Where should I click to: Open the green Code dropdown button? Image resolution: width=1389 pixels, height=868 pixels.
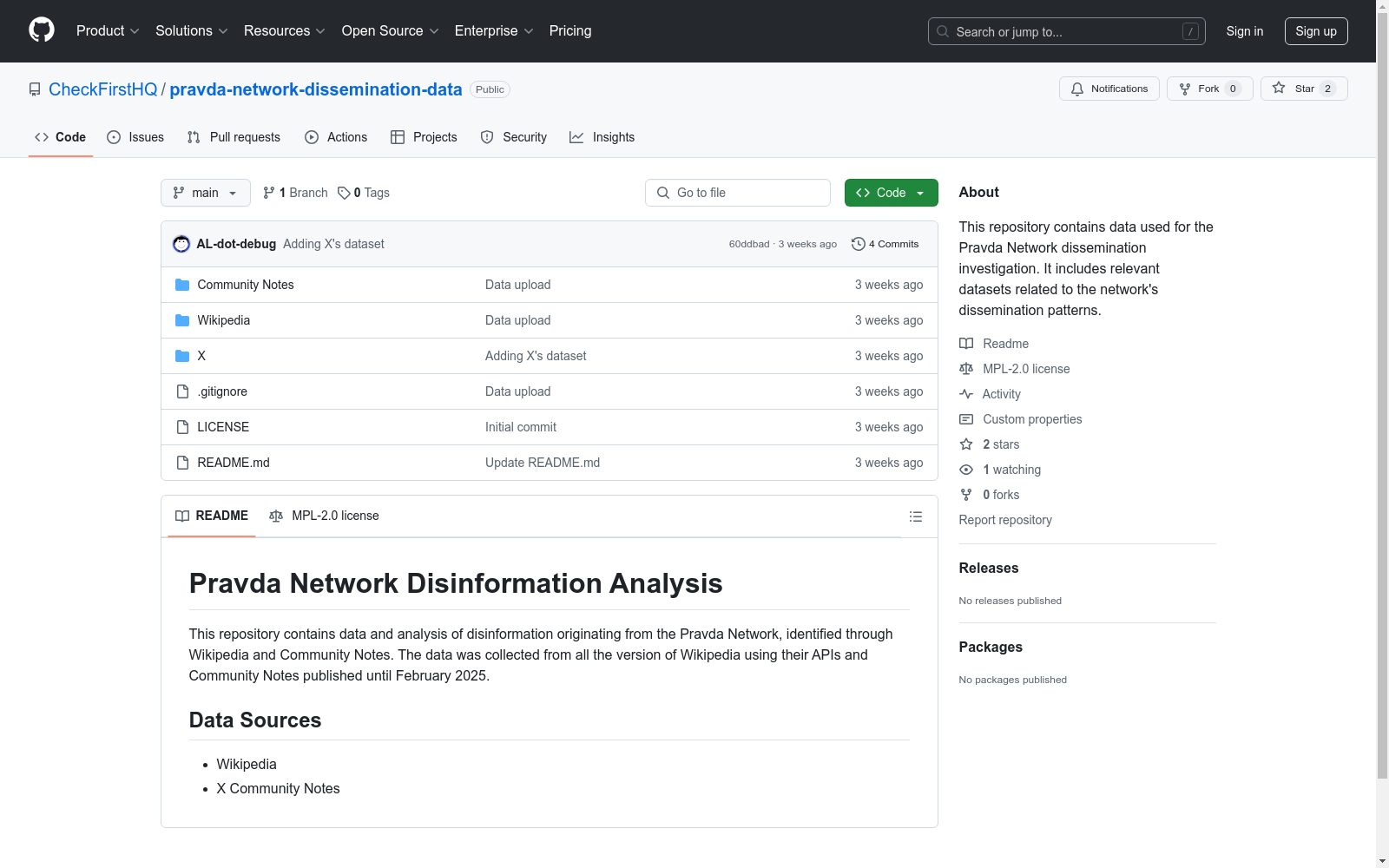point(892,193)
